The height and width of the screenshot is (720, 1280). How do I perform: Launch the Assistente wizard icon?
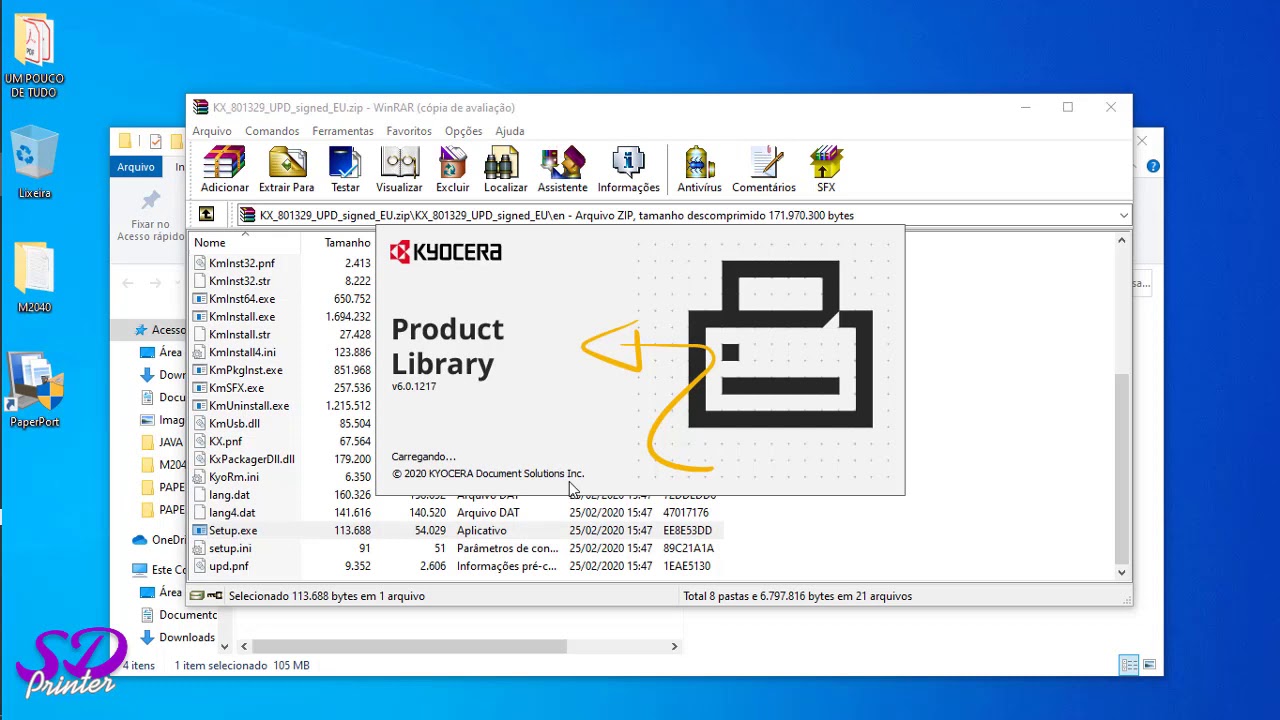point(562,170)
